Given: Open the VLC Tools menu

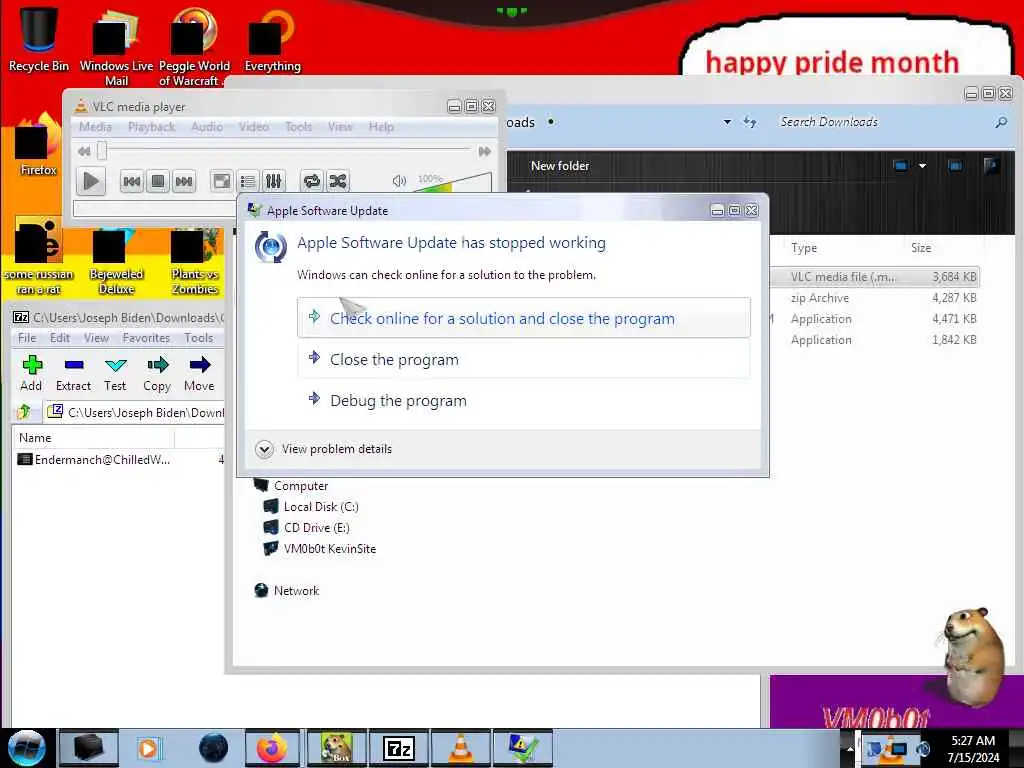Looking at the screenshot, I should (298, 127).
